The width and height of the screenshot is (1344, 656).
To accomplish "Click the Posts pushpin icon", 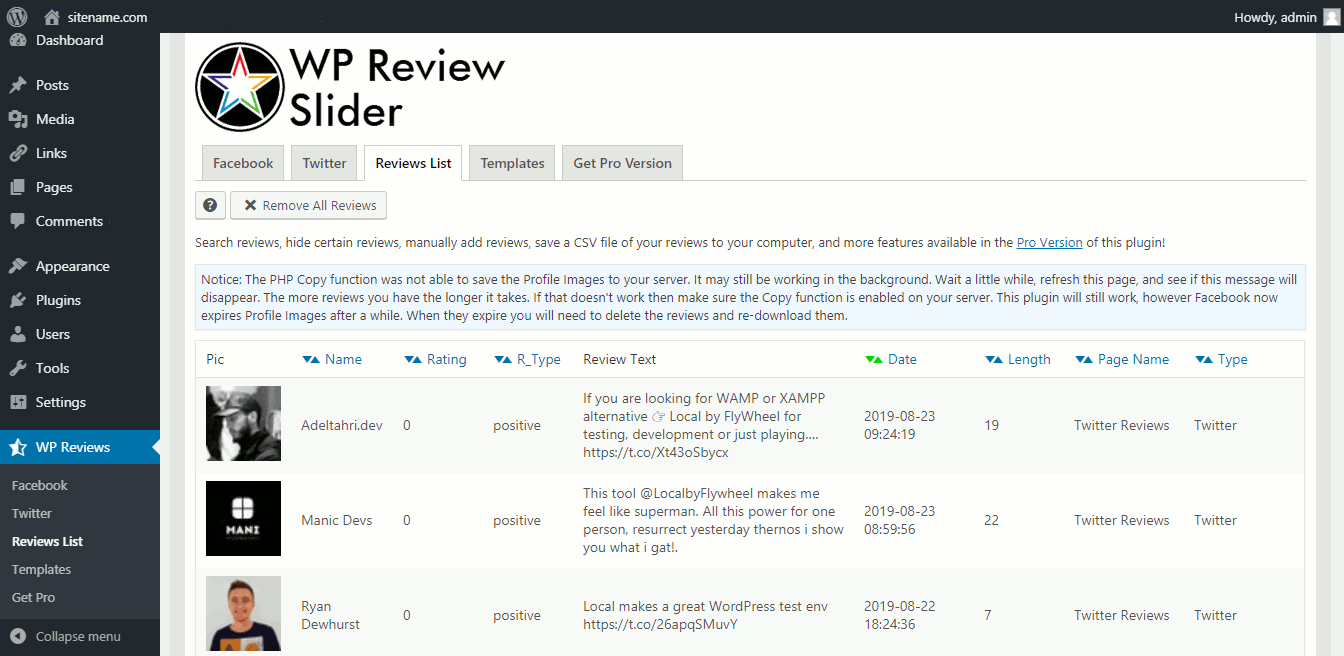I will [18, 85].
